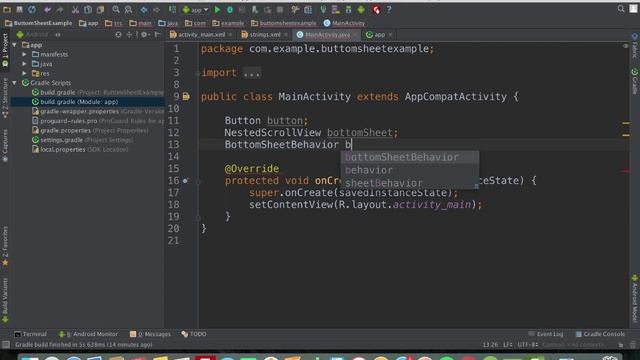Close the strings.xml tab

(x=286, y=35)
